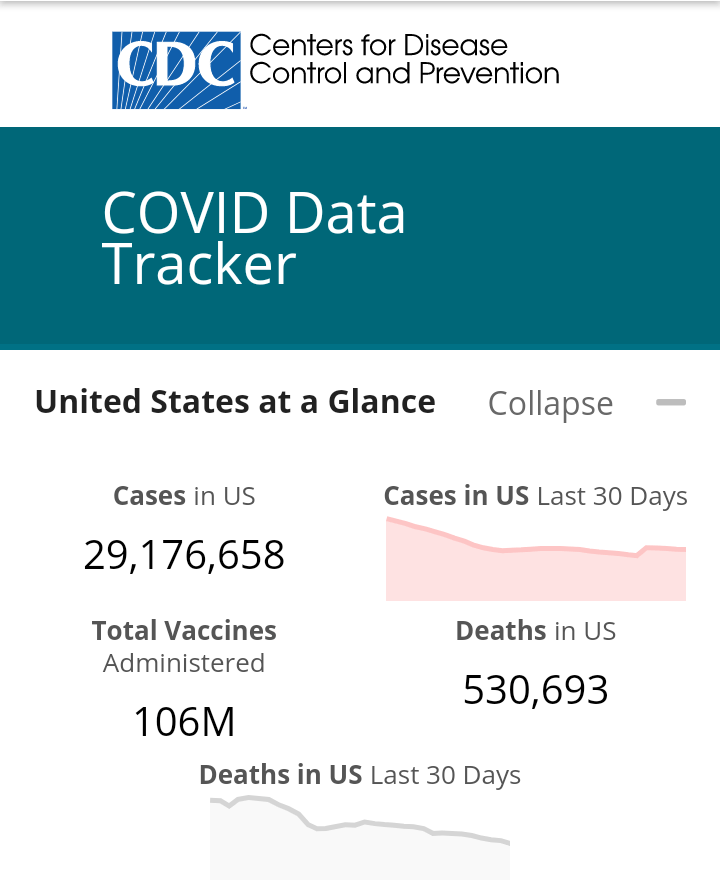Click the bold Deaths in US chart heading

(x=280, y=775)
